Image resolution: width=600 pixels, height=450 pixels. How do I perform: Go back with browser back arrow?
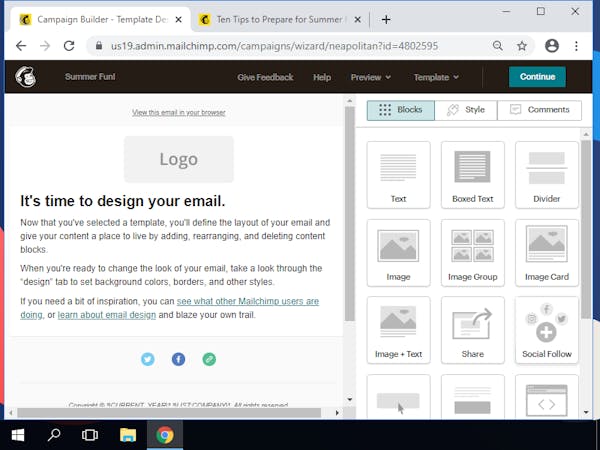[x=21, y=46]
